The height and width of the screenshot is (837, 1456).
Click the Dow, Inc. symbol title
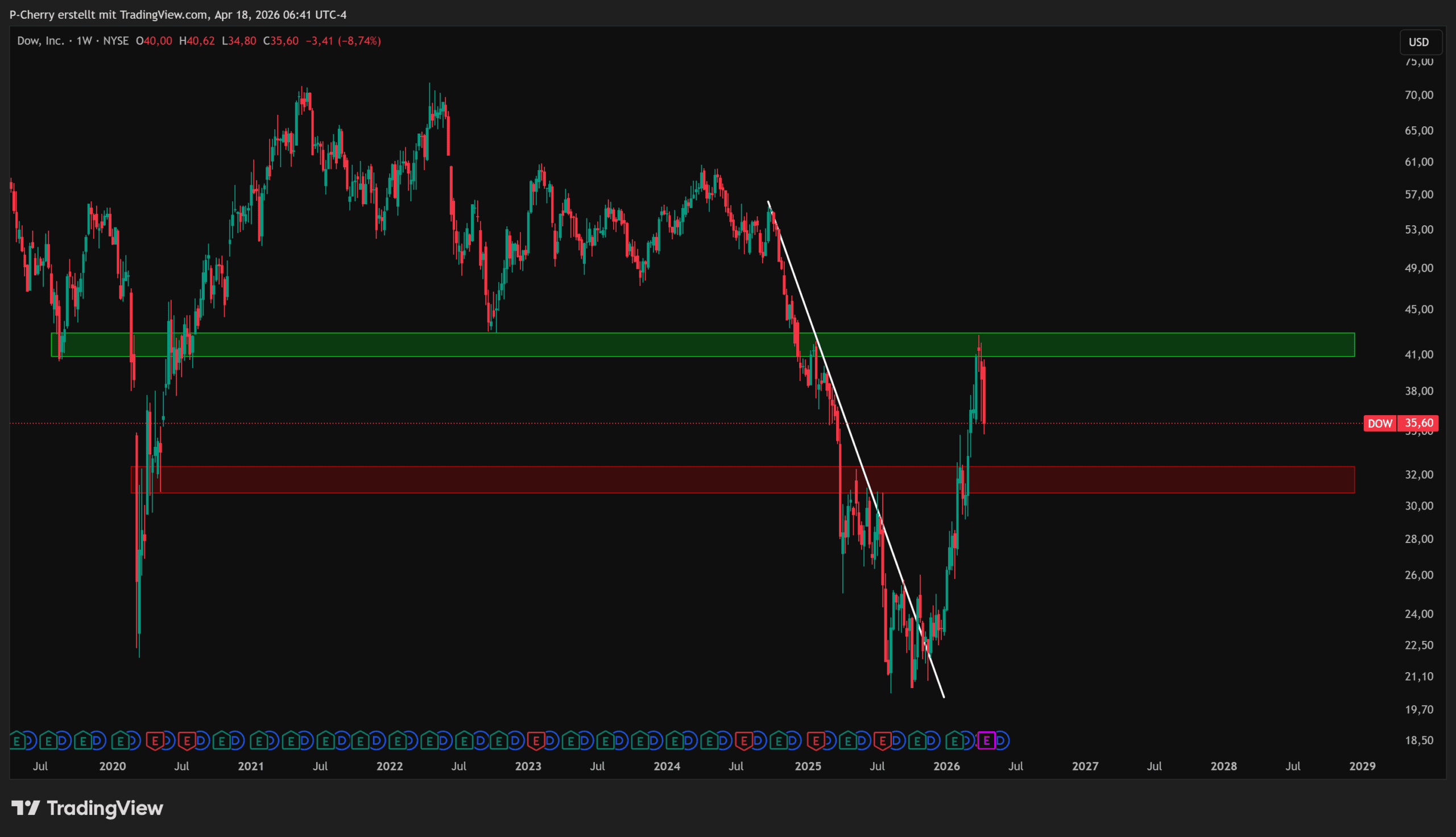(x=40, y=41)
